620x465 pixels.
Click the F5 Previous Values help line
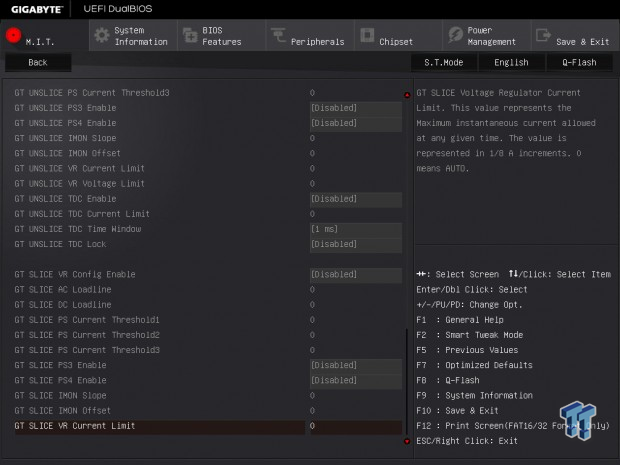[467, 350]
